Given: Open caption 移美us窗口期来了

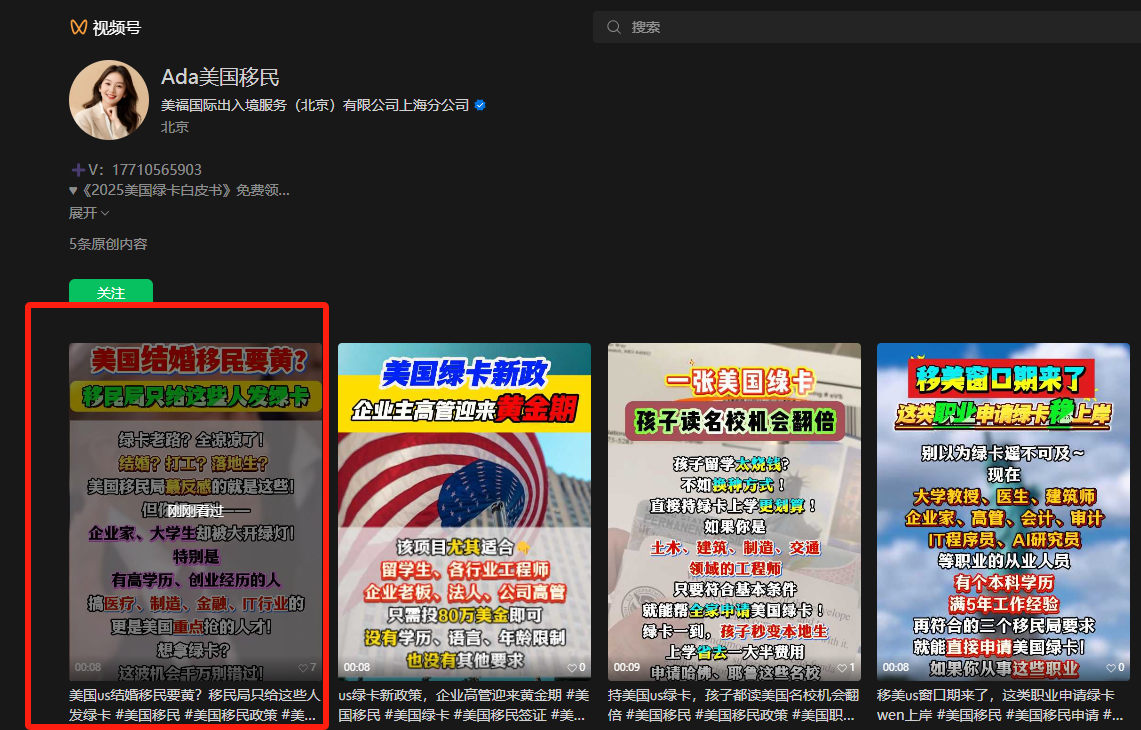Looking at the screenshot, I should [1003, 705].
